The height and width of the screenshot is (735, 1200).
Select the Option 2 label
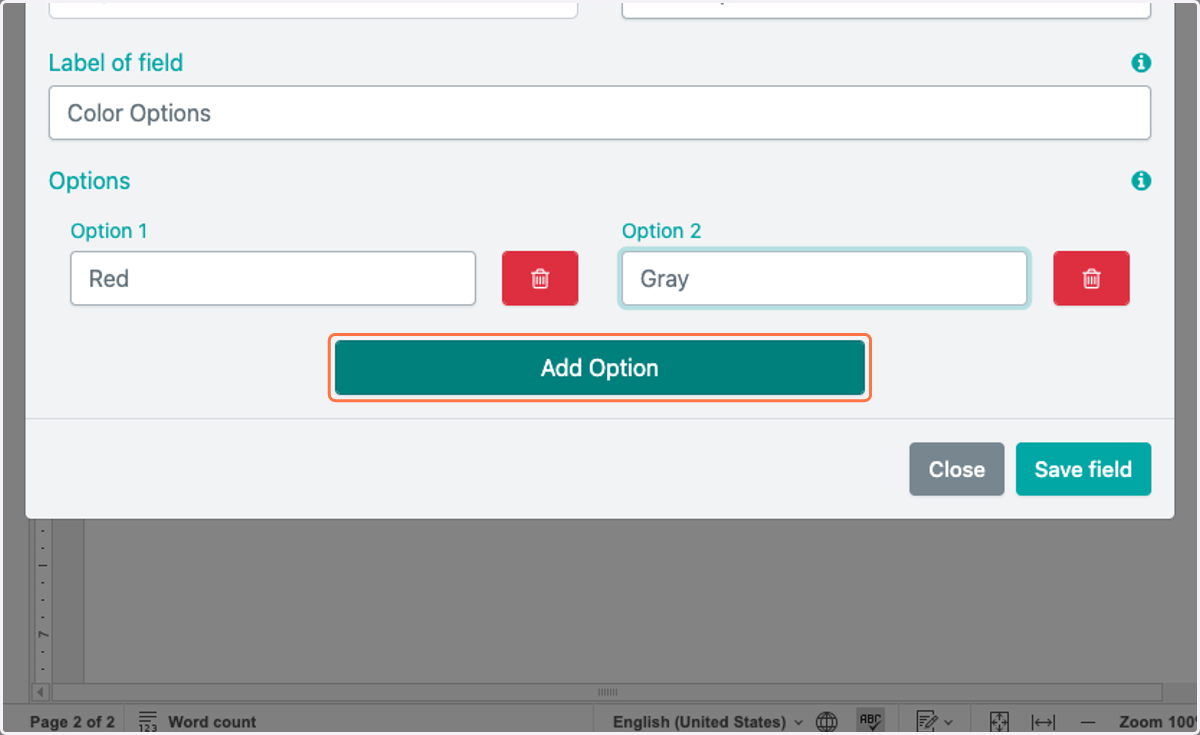click(x=661, y=231)
